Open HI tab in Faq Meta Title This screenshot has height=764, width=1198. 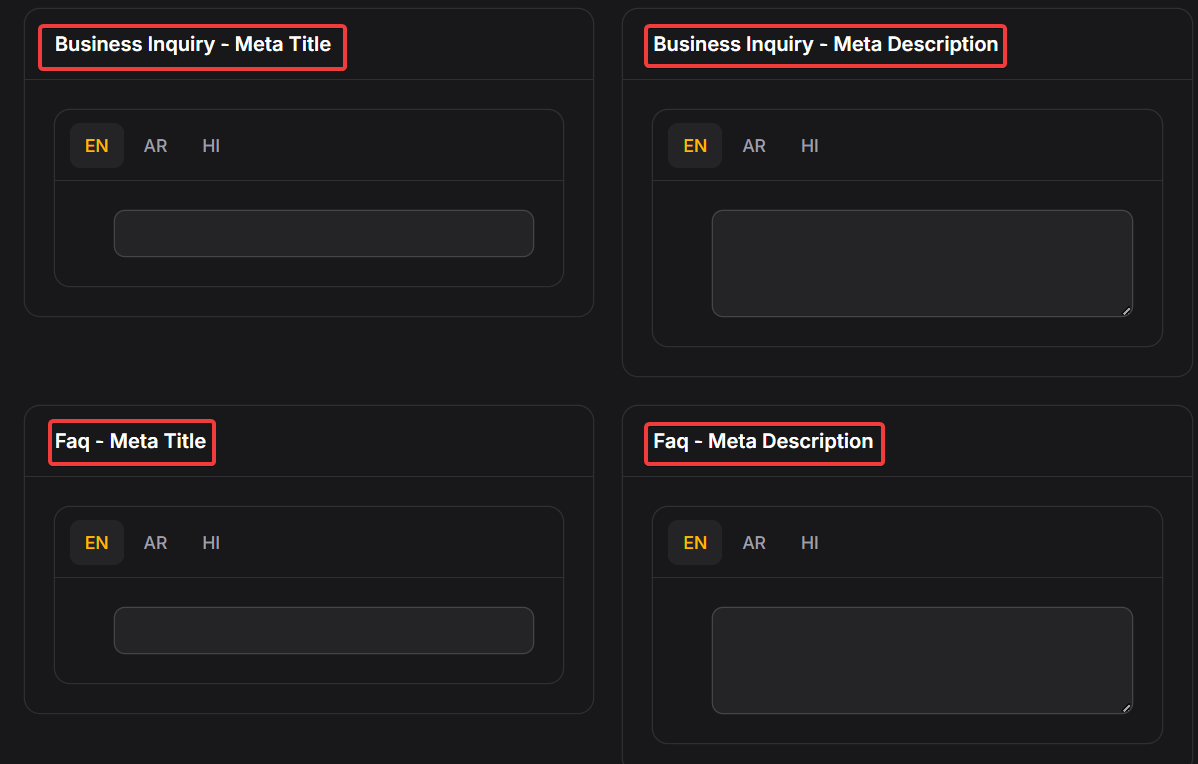(211, 543)
